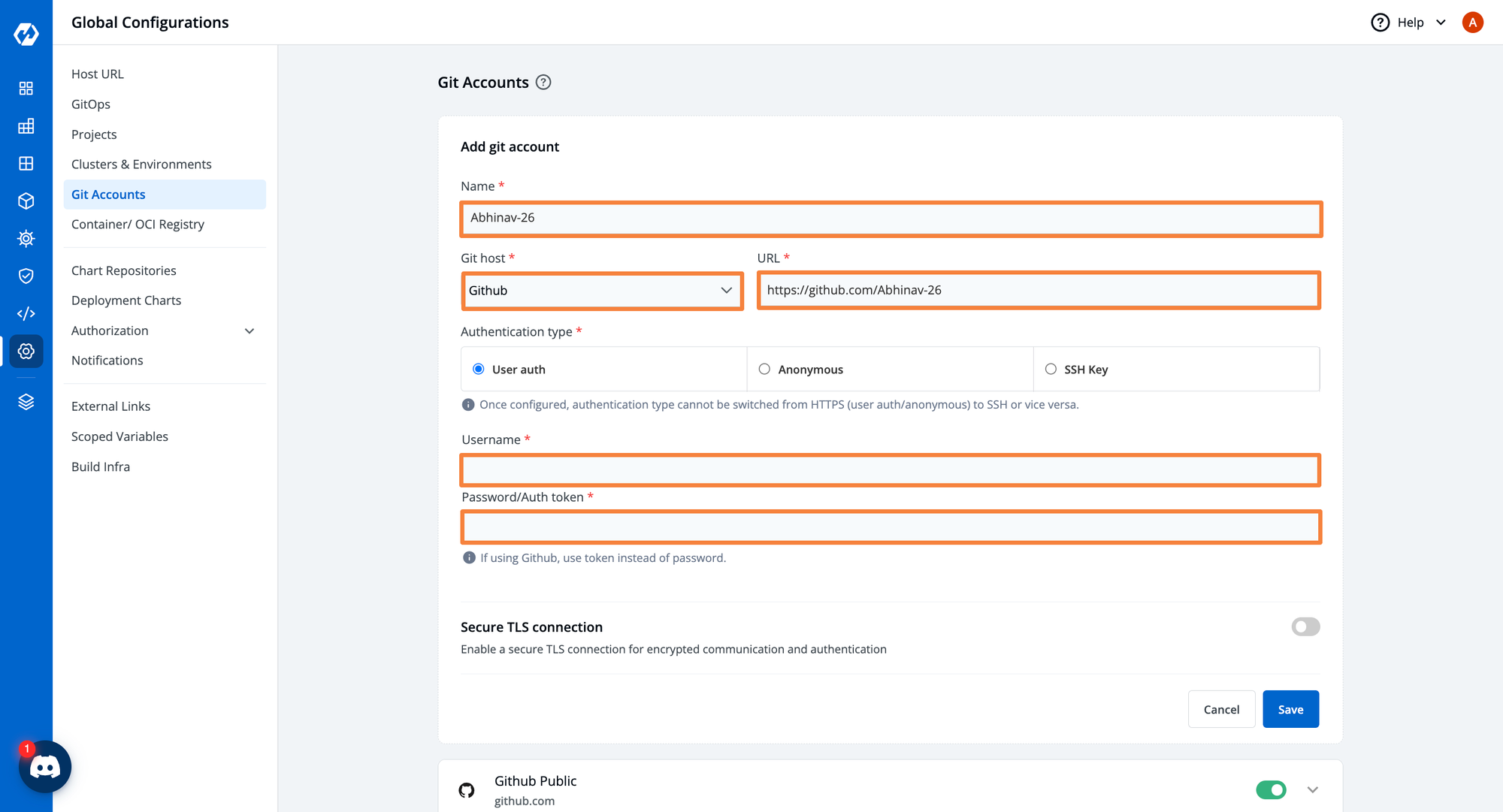
Task: Select the SSH Key authentication radio button
Action: [1051, 369]
